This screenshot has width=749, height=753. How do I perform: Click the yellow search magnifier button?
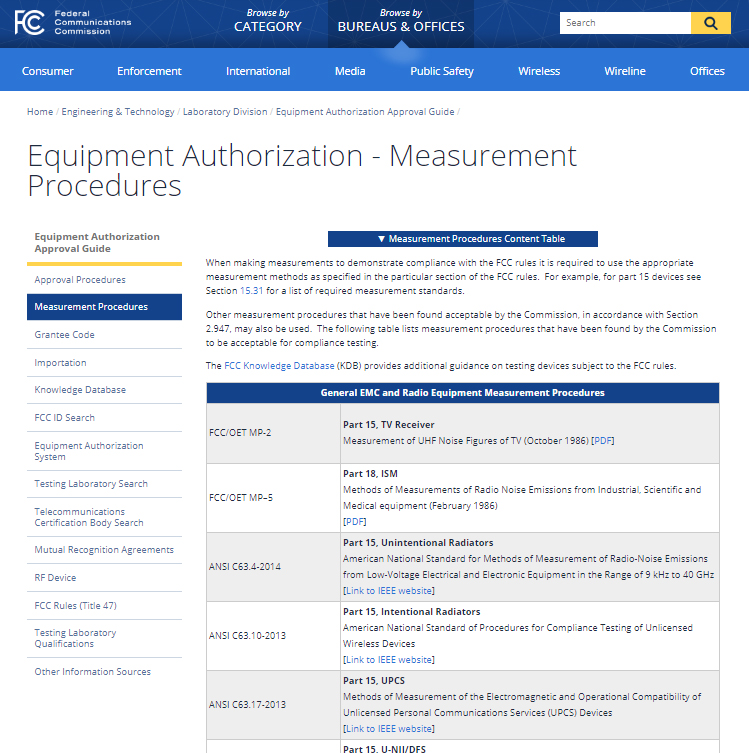coord(711,23)
